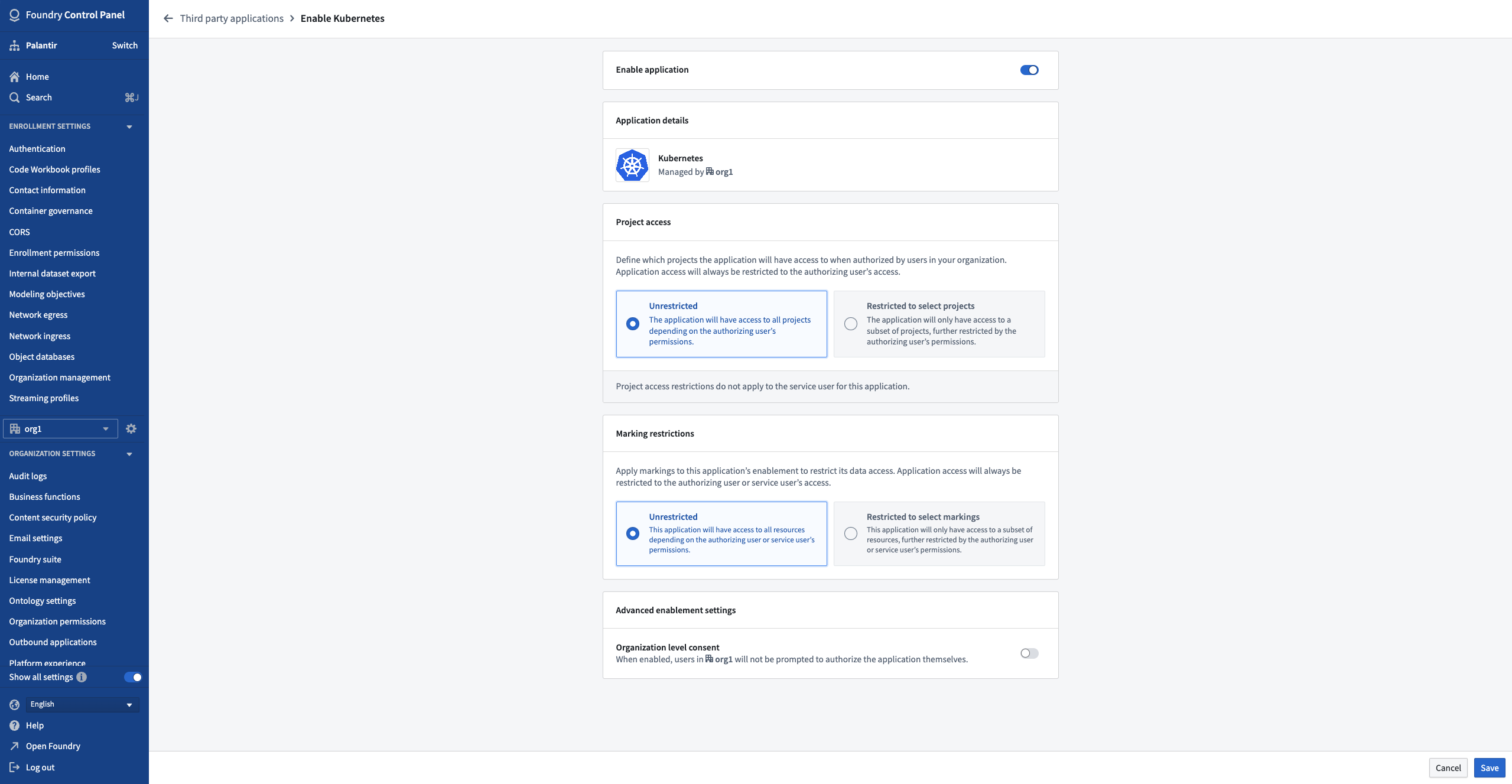Toggle Show all settings switch
Viewport: 1512px width, 784px height.
click(133, 677)
